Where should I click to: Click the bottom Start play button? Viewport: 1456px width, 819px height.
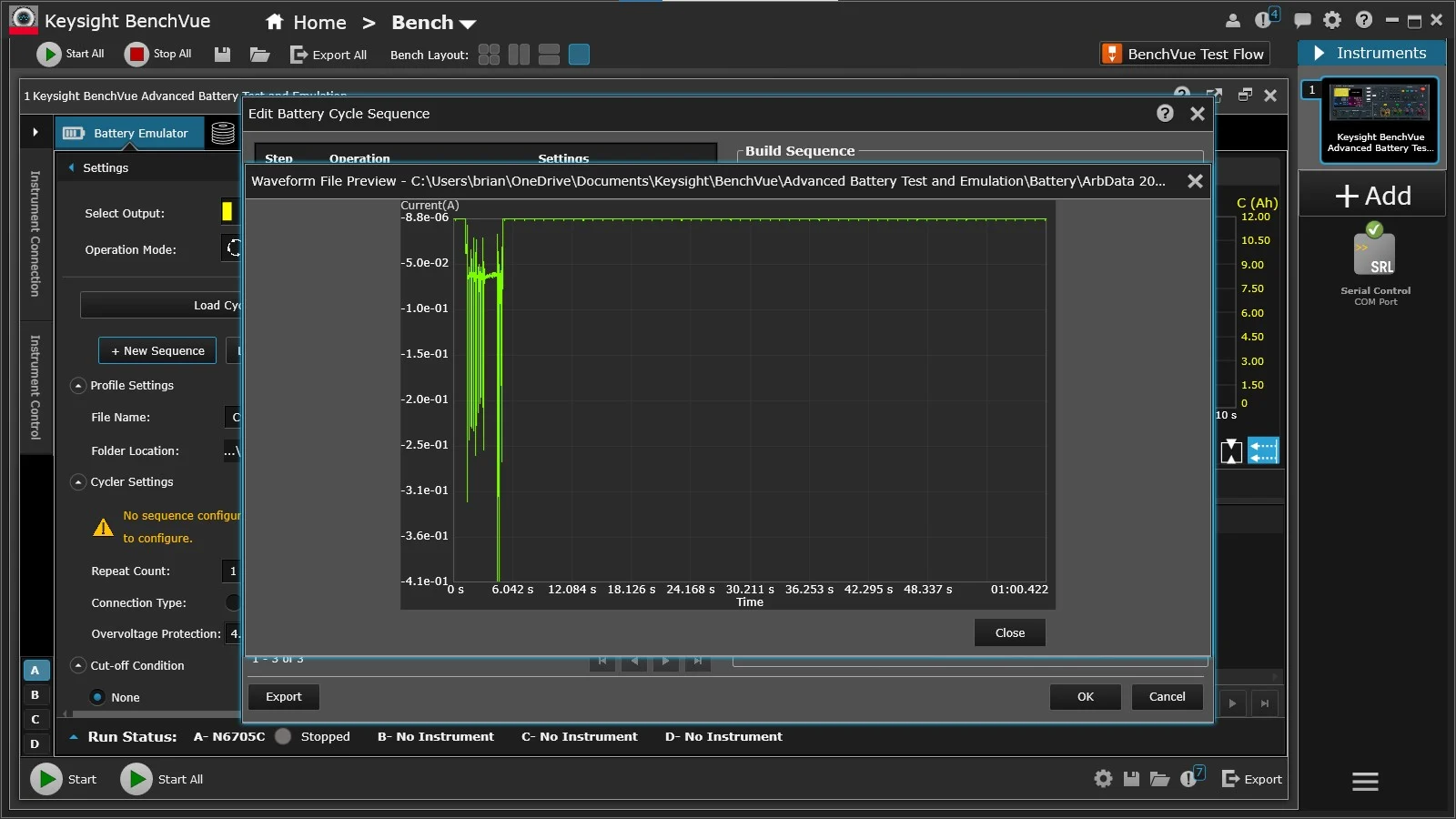(46, 779)
